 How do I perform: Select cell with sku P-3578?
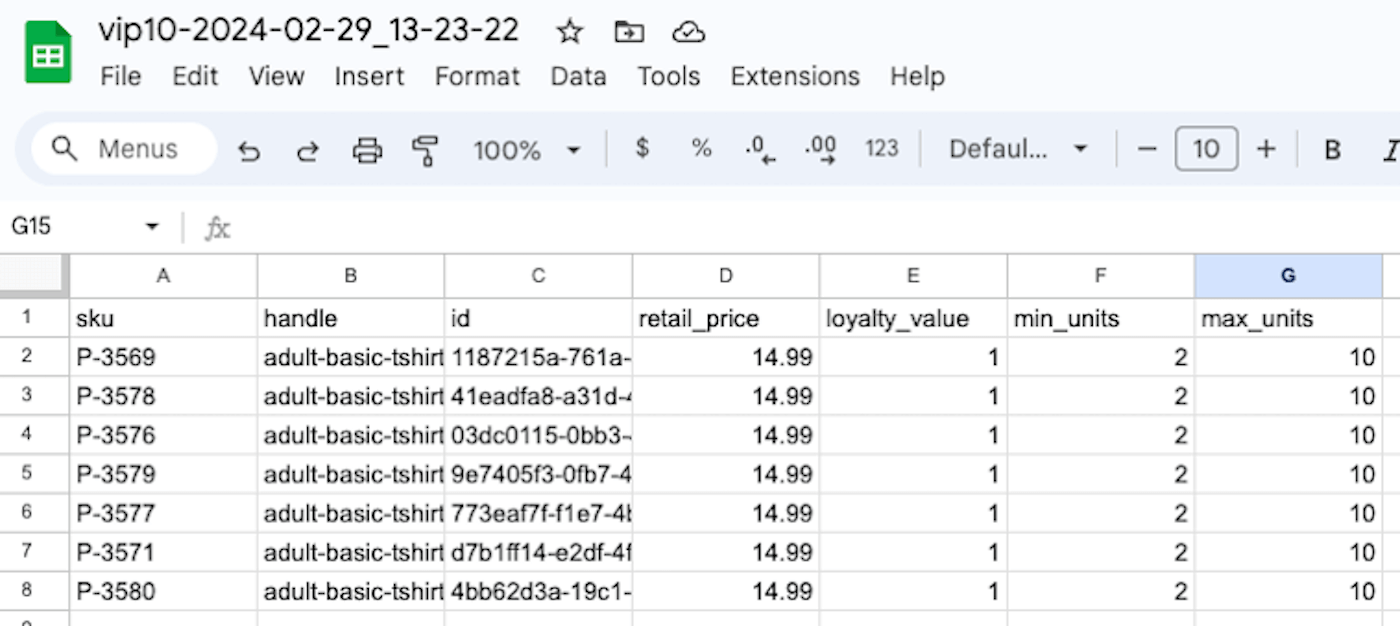pyautogui.click(x=163, y=396)
